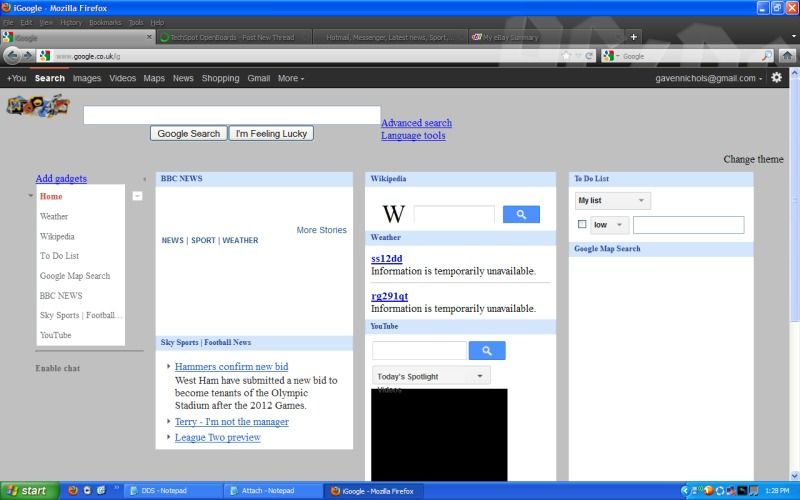
Task: Open the Start menu
Action: 29,491
